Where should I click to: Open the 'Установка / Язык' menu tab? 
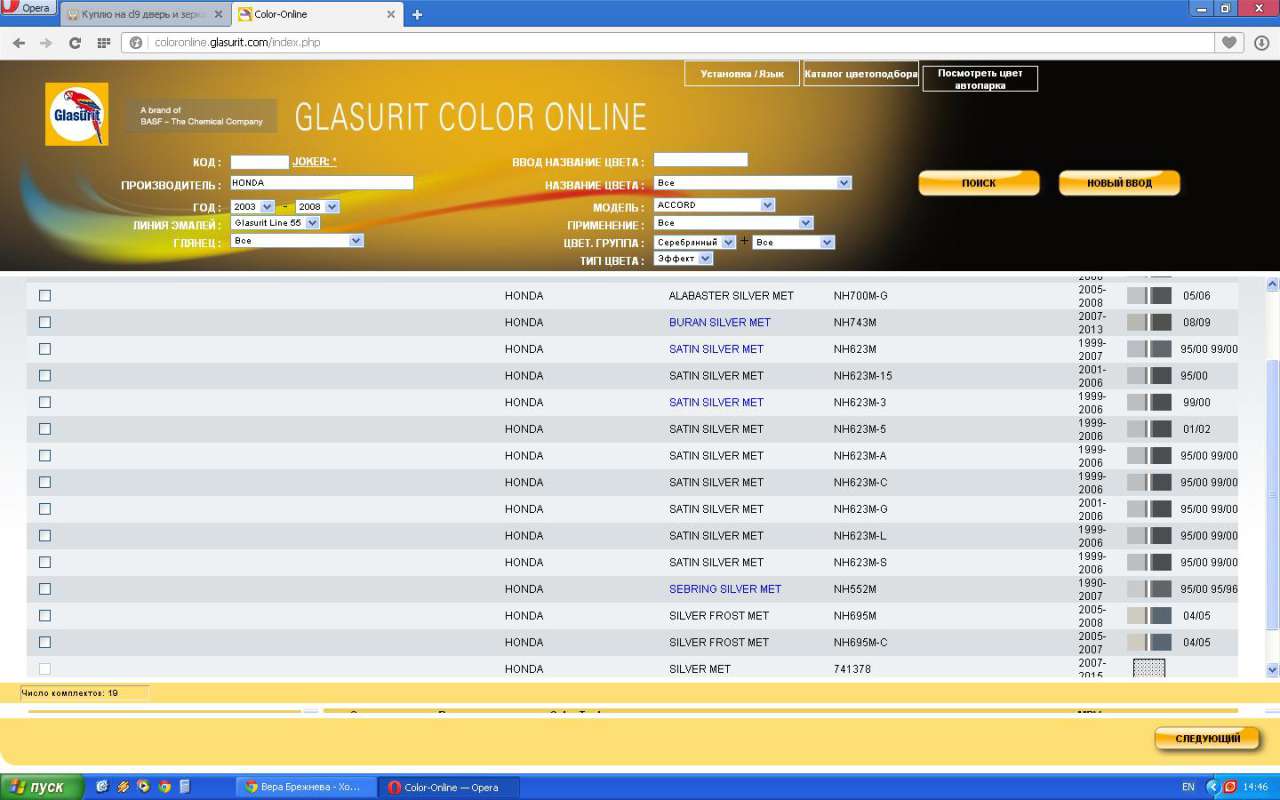coord(742,74)
